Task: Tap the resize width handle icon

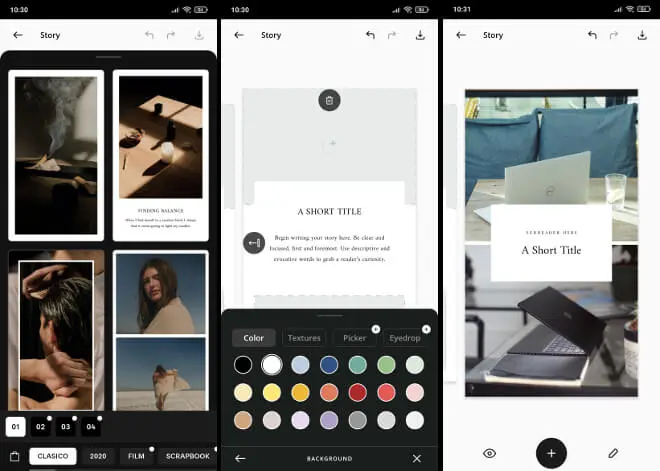Action: pos(253,243)
